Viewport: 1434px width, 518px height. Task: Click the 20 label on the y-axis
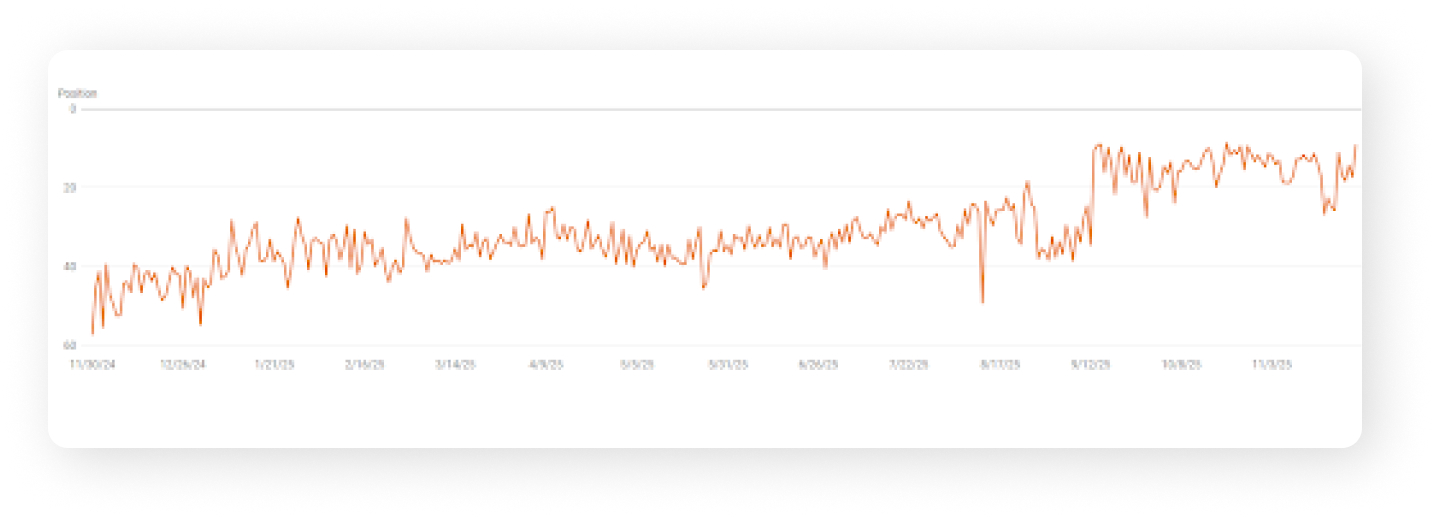71,187
